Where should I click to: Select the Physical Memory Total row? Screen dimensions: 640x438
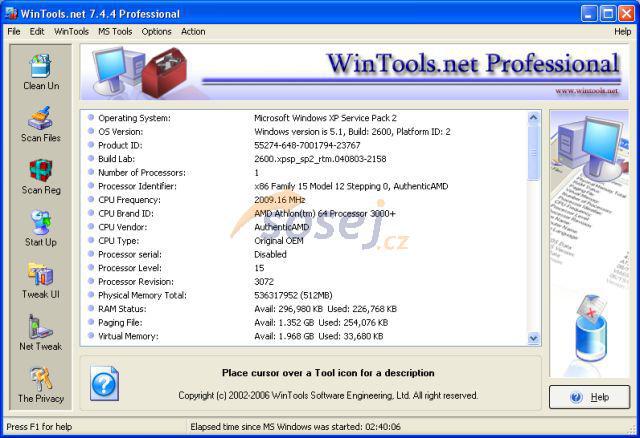pos(306,295)
